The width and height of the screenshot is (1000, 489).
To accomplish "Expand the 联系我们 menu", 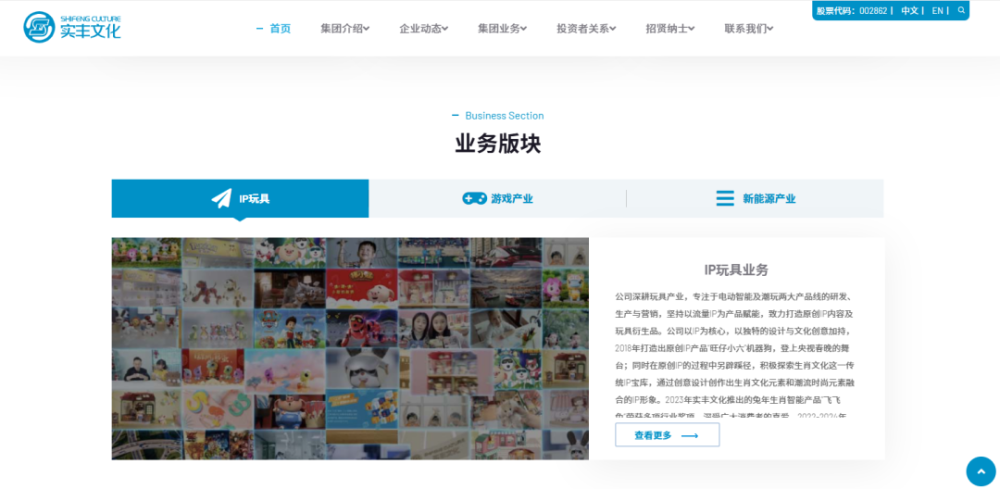I will 749,28.
